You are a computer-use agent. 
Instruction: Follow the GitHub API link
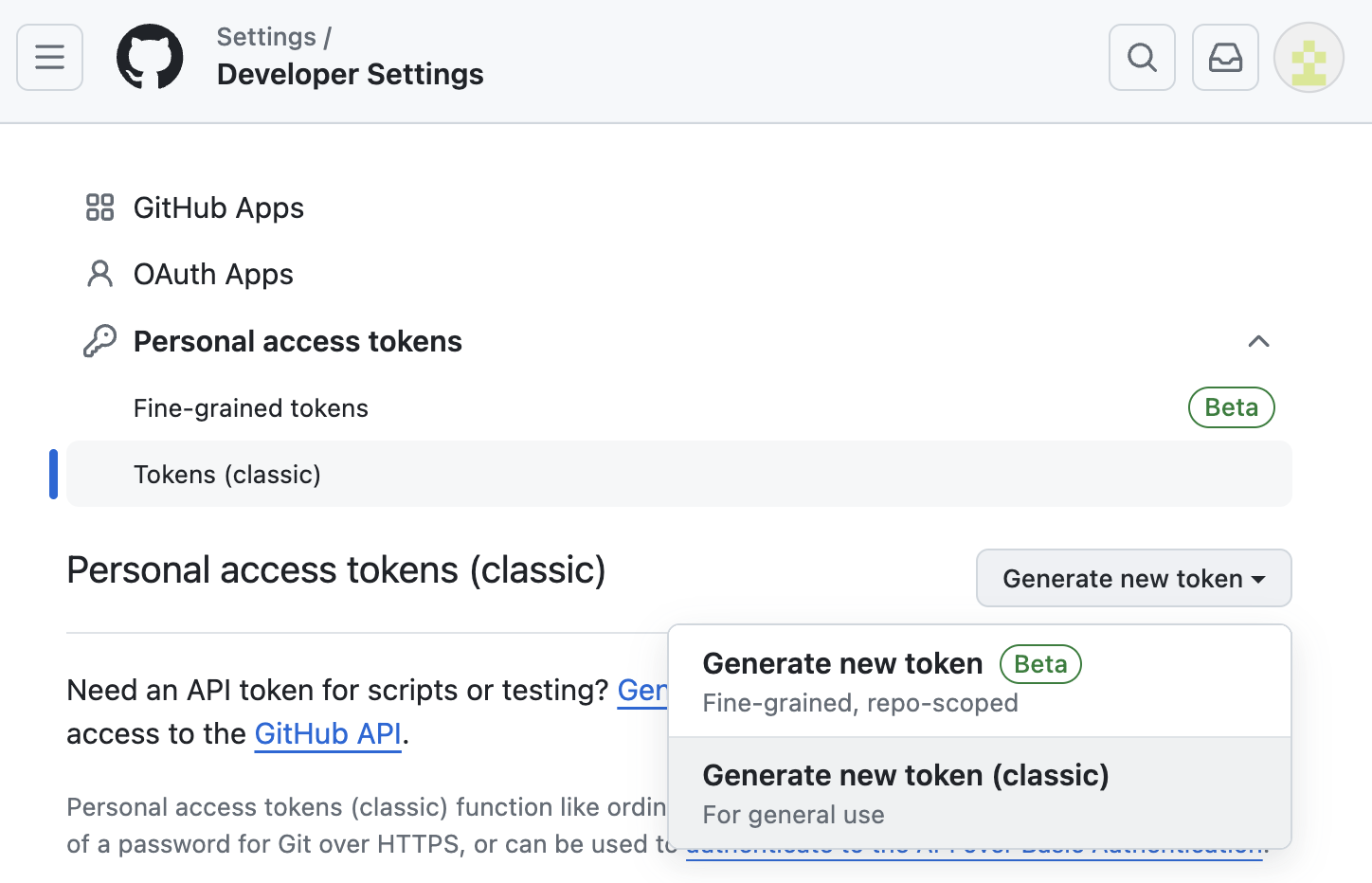pyautogui.click(x=328, y=734)
